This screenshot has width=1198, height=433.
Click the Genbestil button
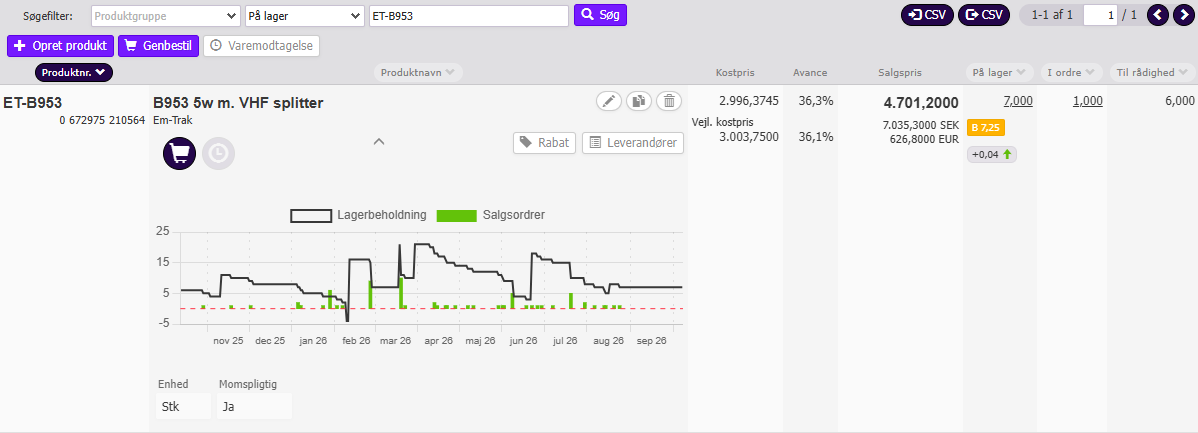tap(158, 46)
